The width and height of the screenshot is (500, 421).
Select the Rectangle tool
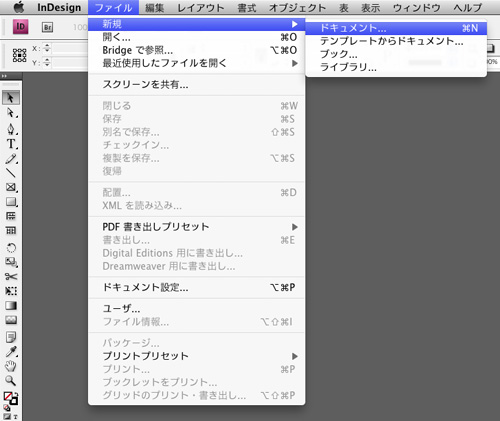pos(11,202)
